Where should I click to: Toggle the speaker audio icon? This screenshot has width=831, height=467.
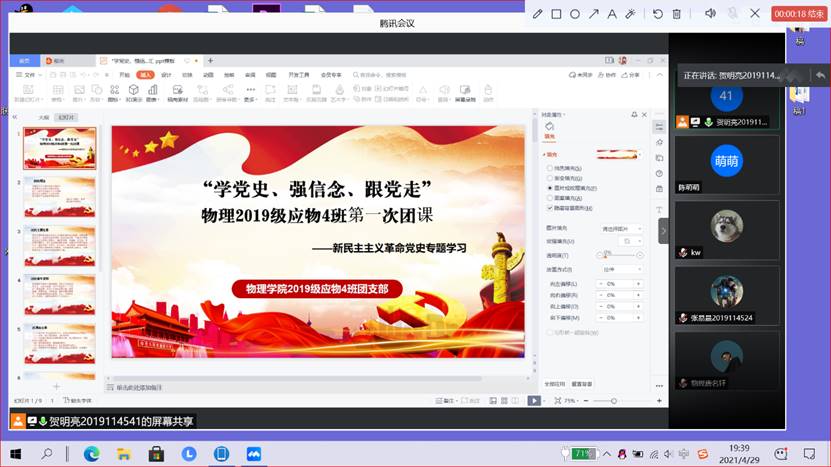(x=710, y=14)
